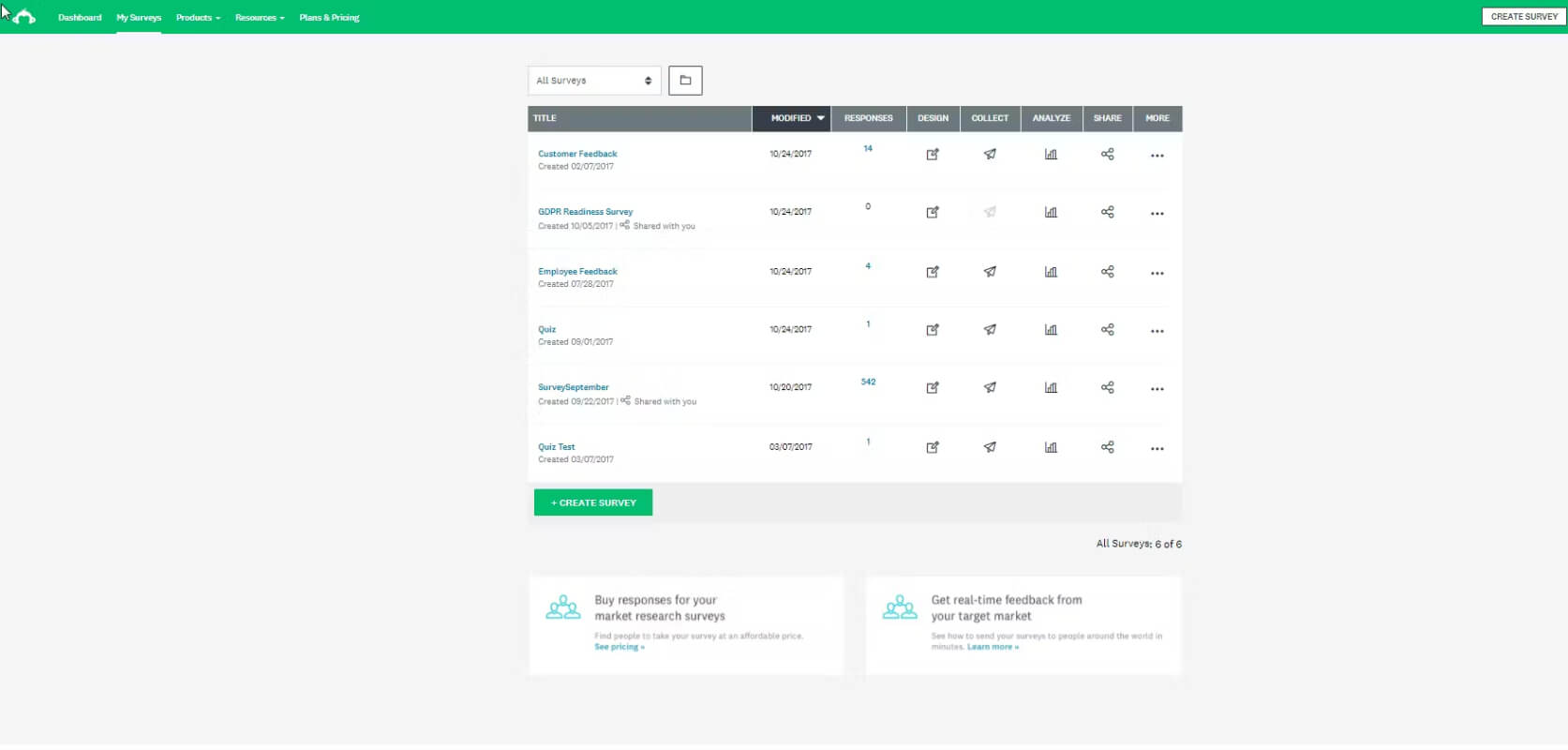Follow the See pricing link
The image size is (1568, 750).
click(x=620, y=647)
